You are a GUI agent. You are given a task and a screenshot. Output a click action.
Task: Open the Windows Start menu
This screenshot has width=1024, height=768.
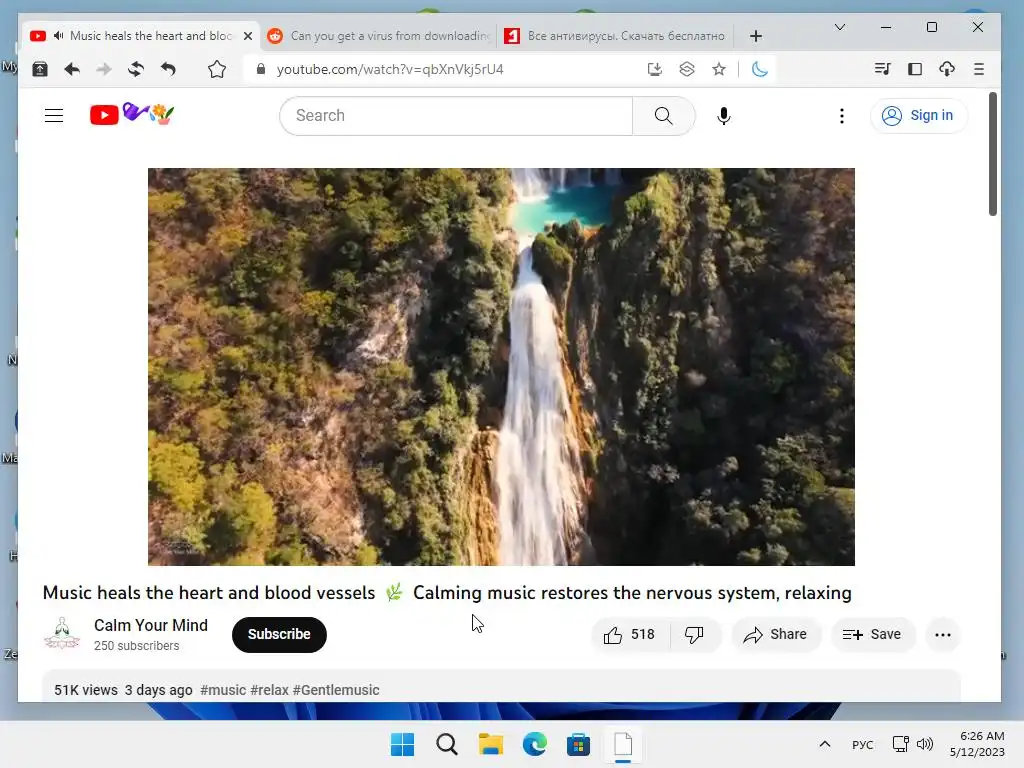pyautogui.click(x=402, y=744)
